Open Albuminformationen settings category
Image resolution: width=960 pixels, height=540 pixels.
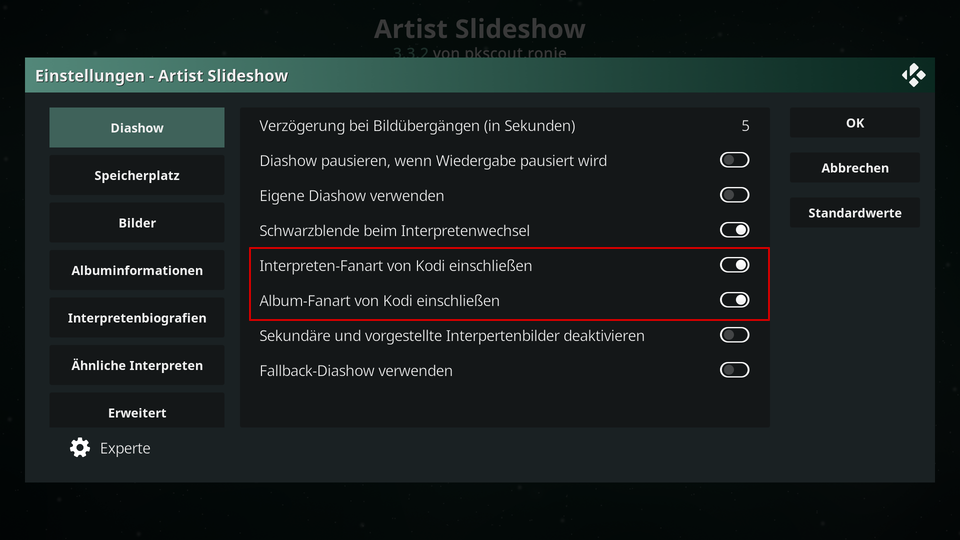click(137, 270)
